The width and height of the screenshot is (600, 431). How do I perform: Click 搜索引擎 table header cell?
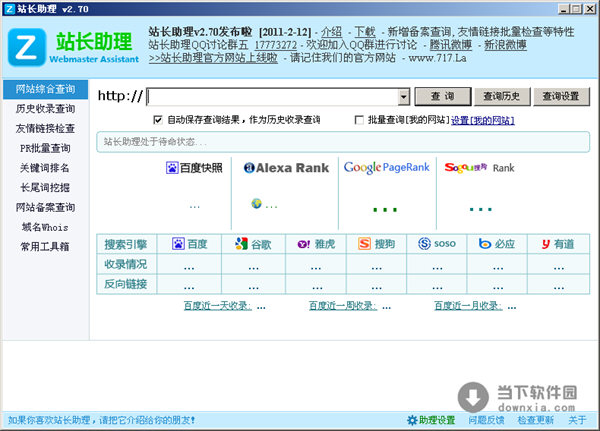click(126, 244)
